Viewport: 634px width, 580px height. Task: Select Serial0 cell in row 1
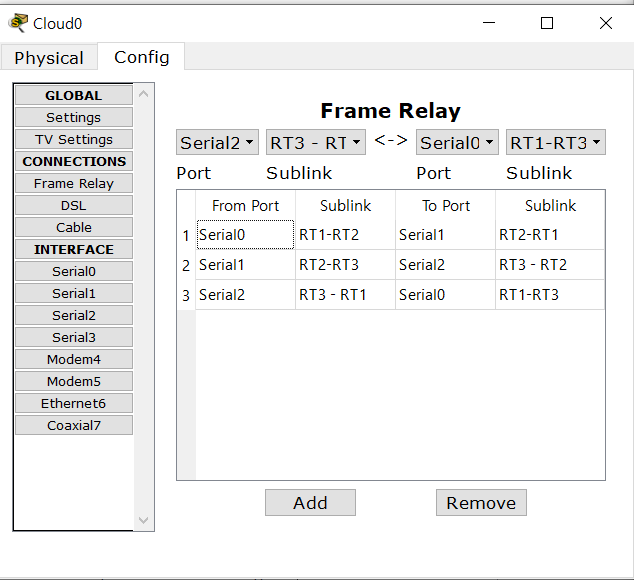click(x=245, y=235)
